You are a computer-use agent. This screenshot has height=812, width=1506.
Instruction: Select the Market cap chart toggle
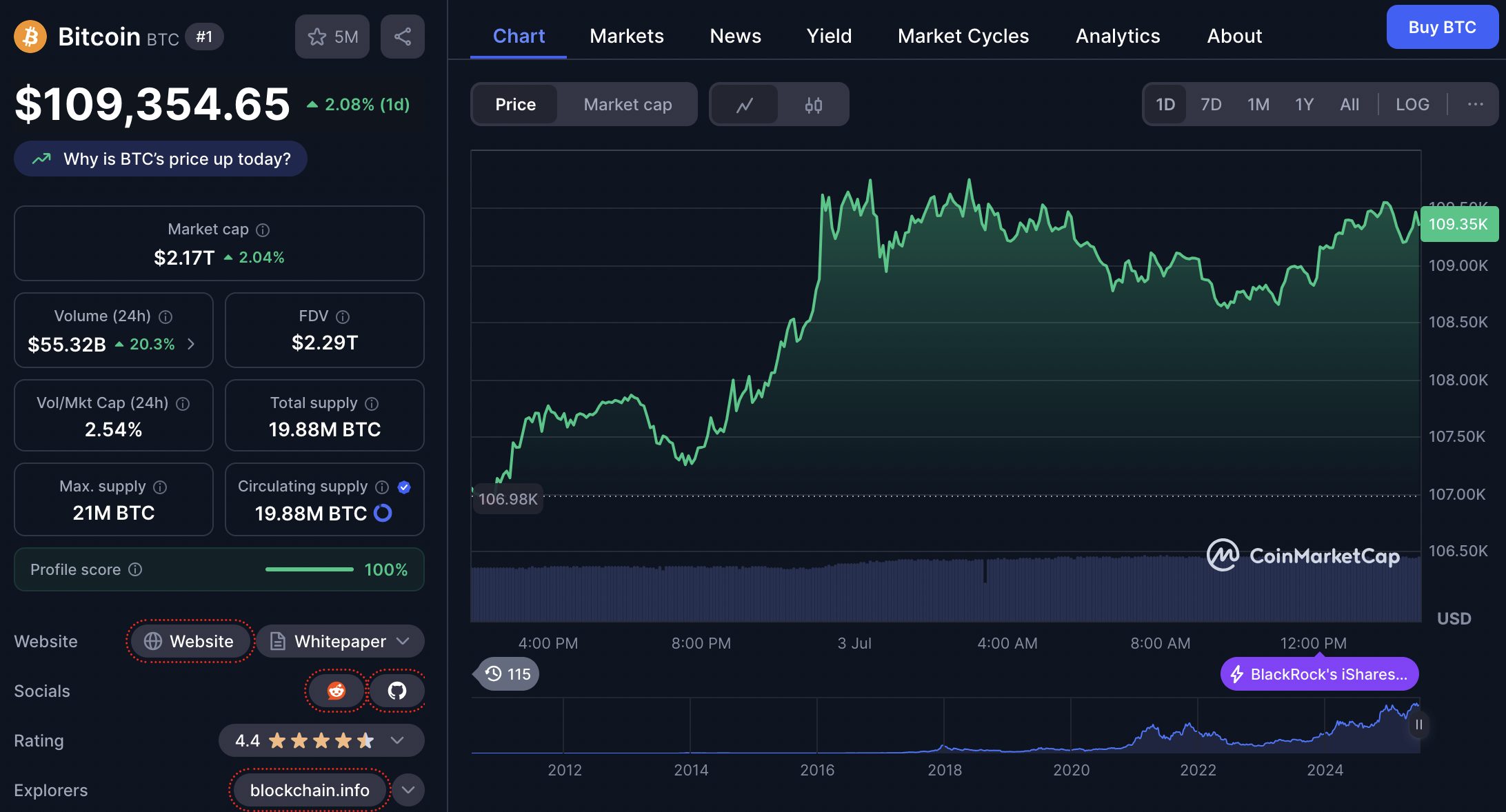627,105
